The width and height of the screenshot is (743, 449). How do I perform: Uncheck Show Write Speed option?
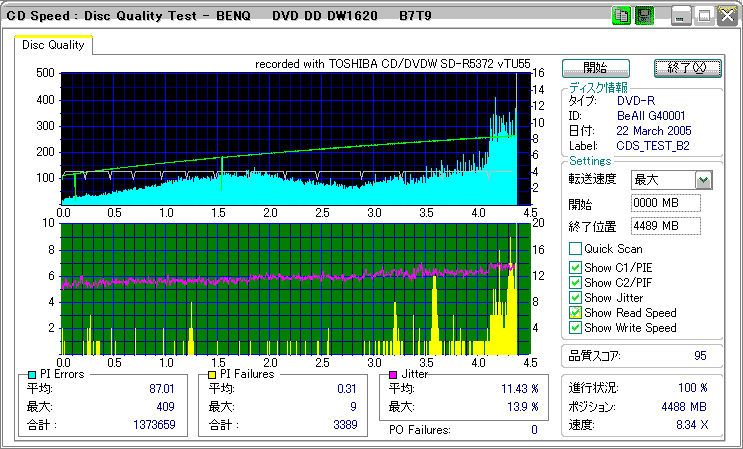(575, 328)
